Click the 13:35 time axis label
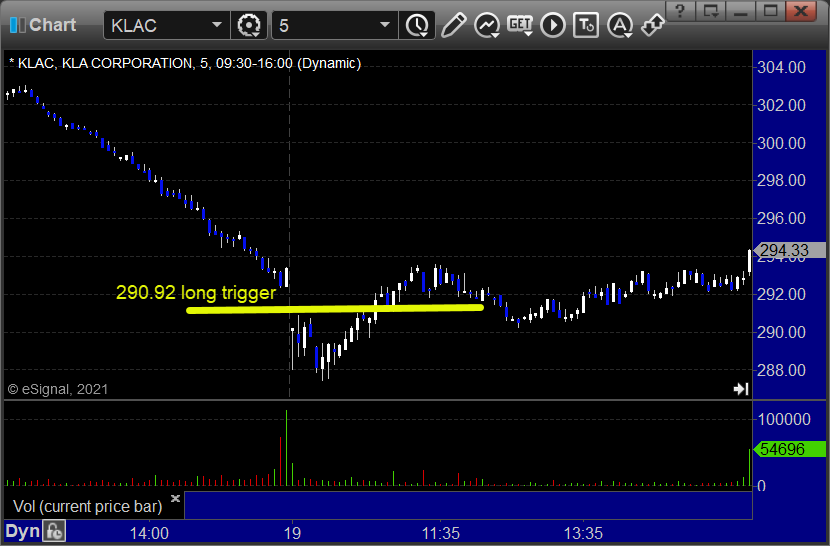 tap(583, 533)
